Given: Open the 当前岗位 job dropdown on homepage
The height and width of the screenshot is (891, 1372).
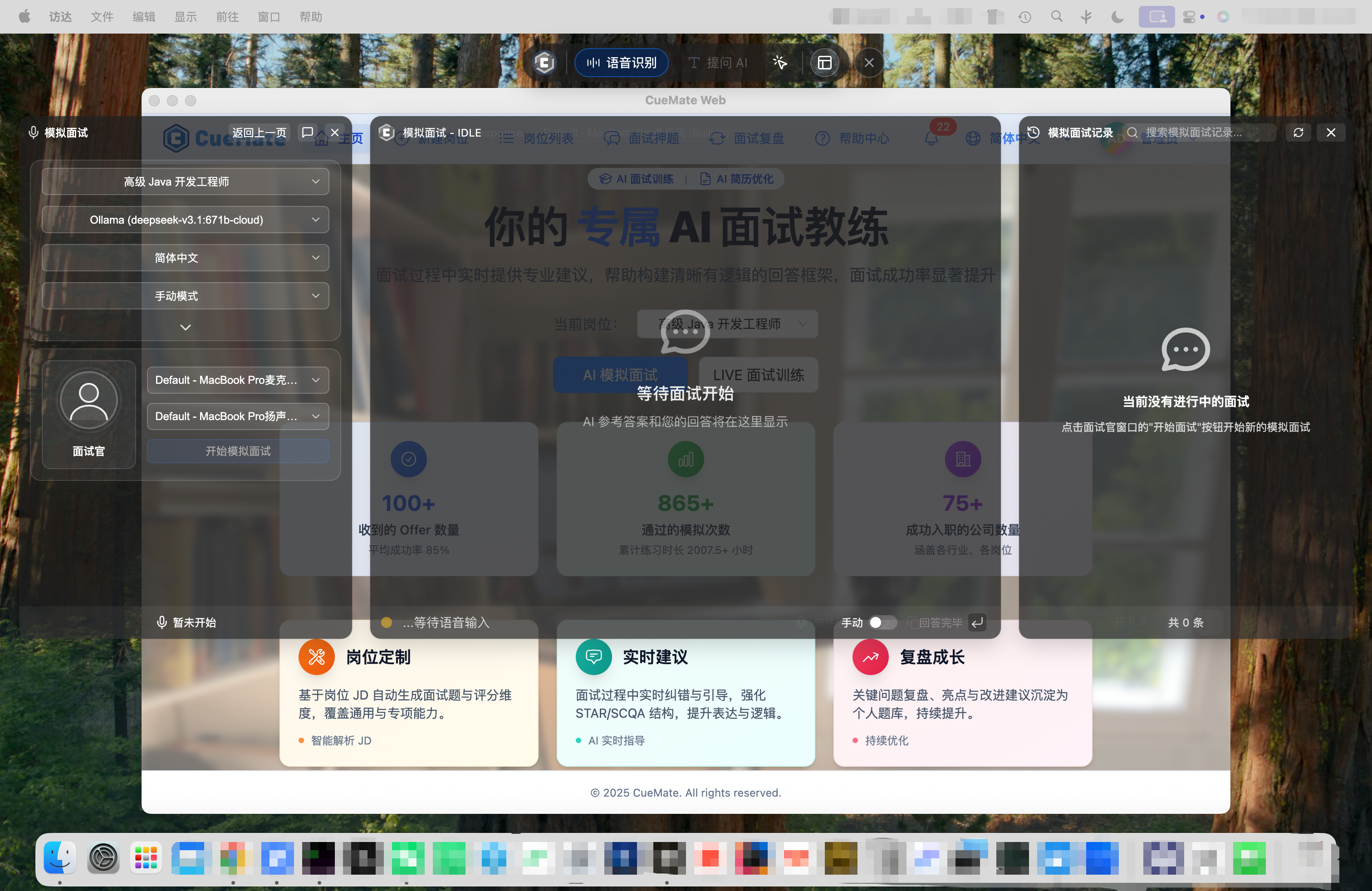Looking at the screenshot, I should click(727, 324).
